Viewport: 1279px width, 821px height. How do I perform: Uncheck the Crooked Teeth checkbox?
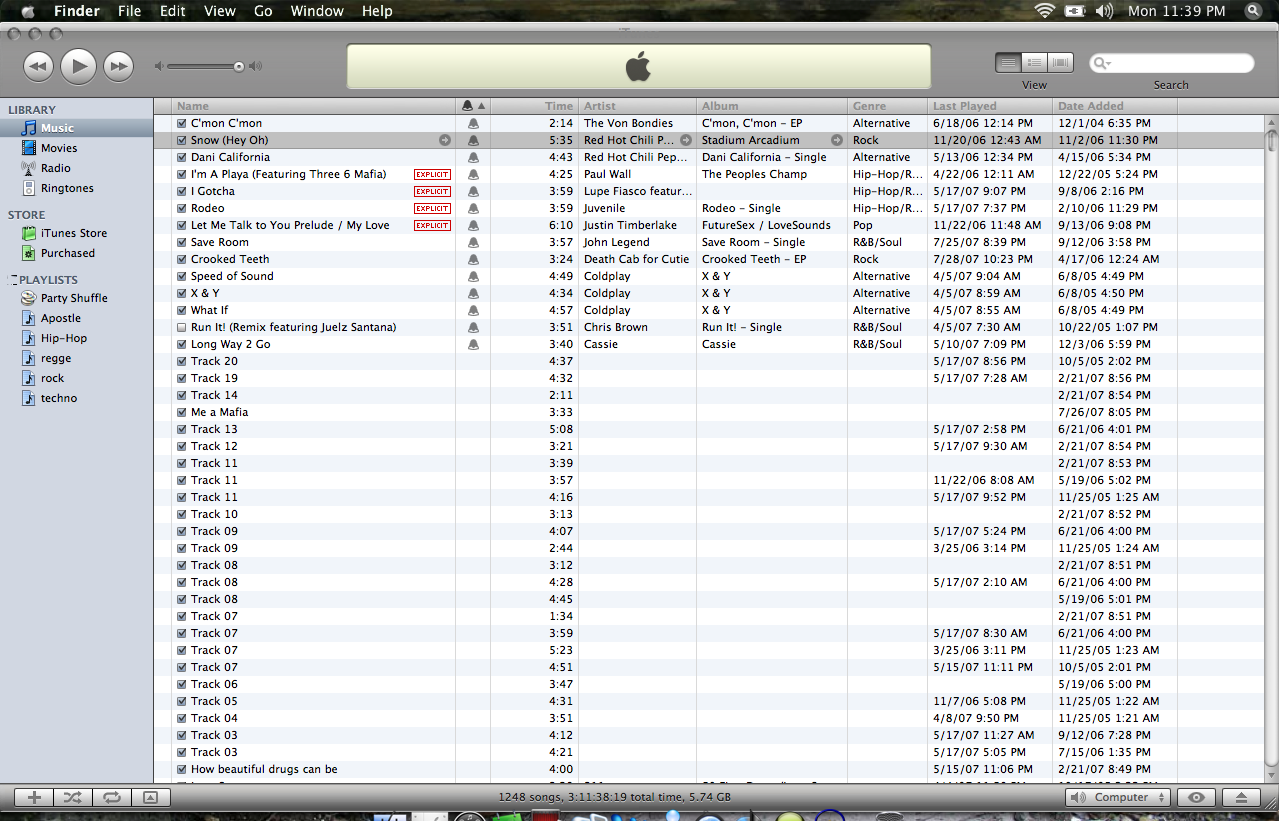(181, 259)
